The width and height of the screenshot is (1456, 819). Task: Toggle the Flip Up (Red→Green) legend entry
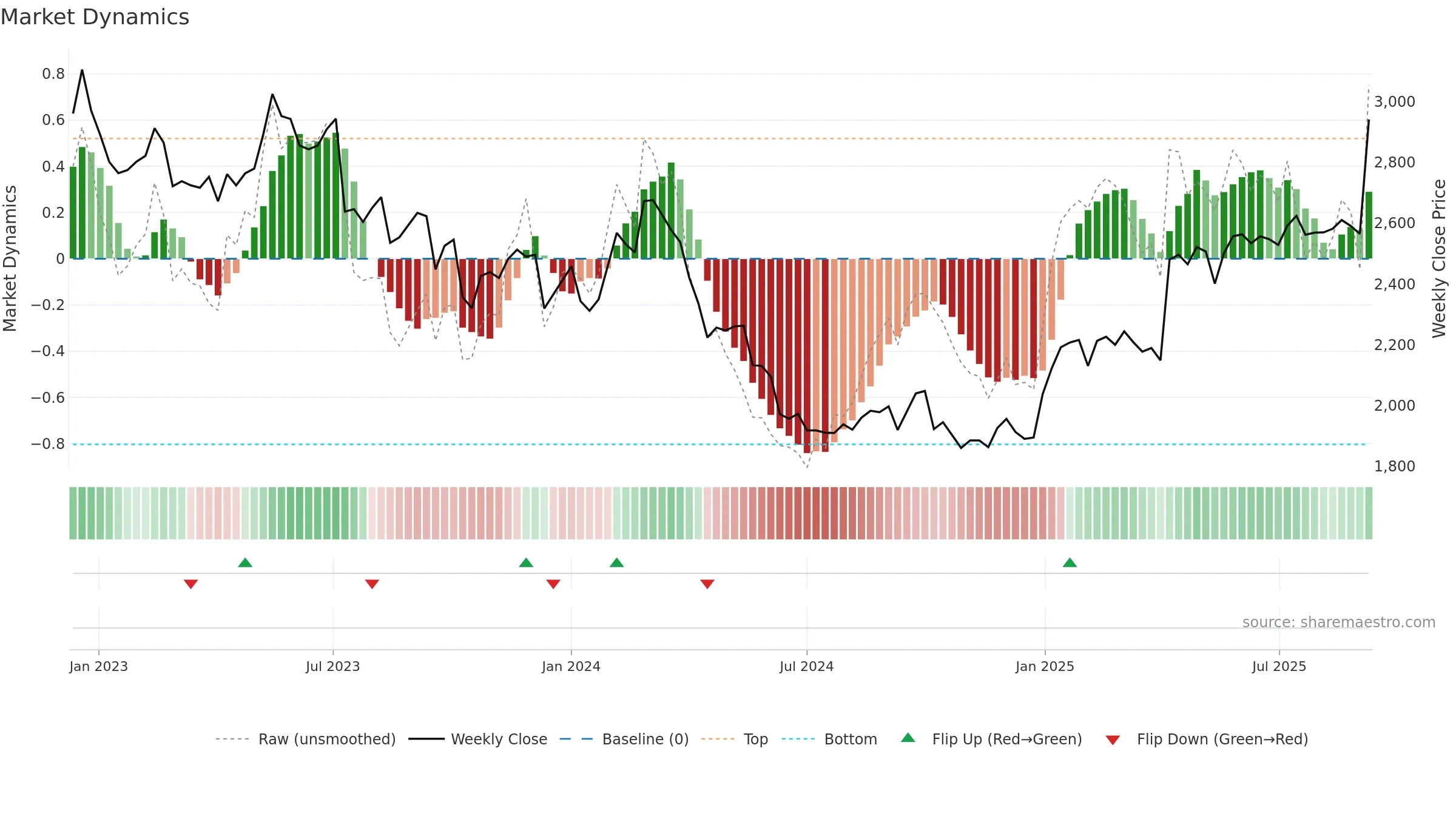pos(992,739)
